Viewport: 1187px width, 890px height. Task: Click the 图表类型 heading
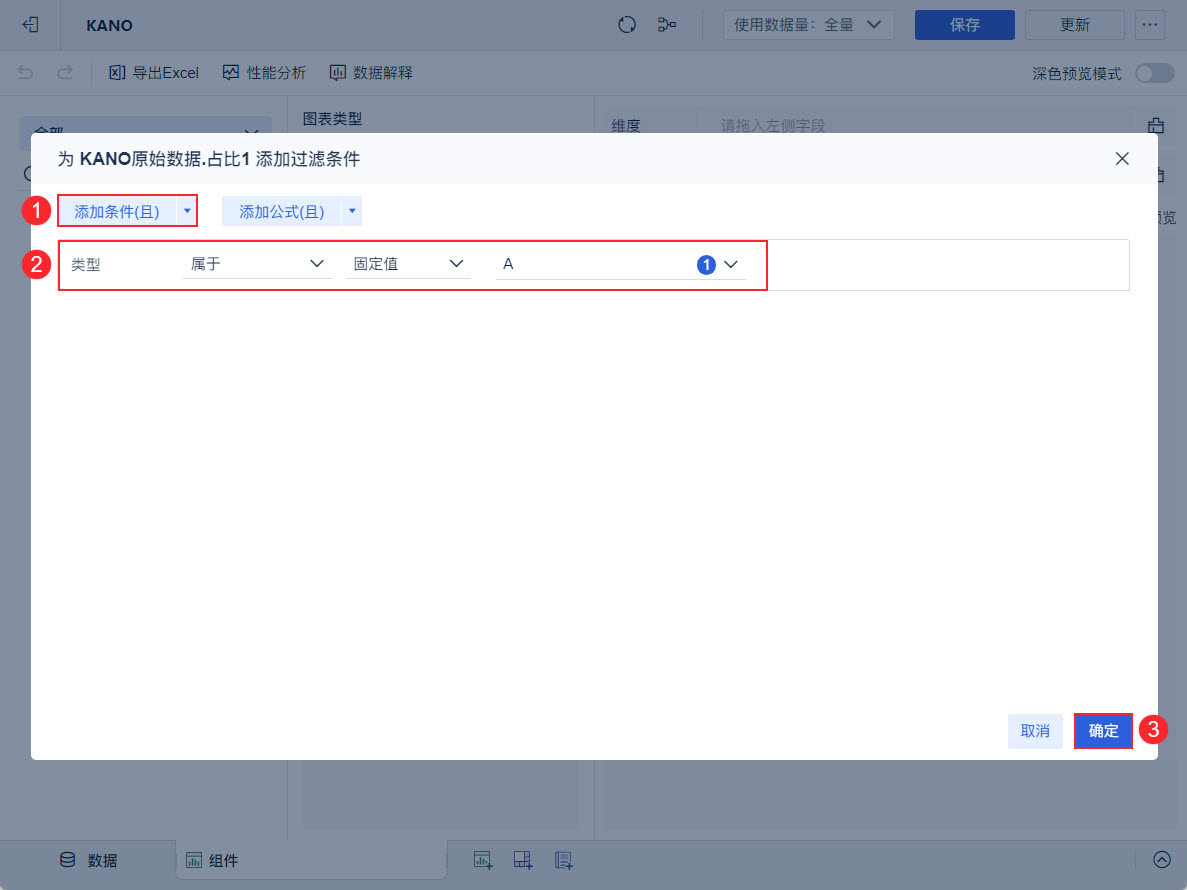tap(332, 119)
